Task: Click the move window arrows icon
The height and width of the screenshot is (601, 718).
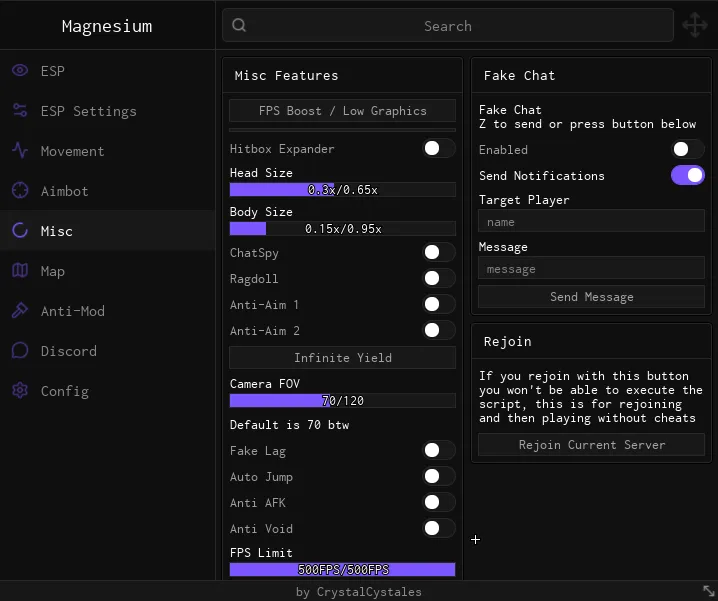Action: tap(695, 25)
